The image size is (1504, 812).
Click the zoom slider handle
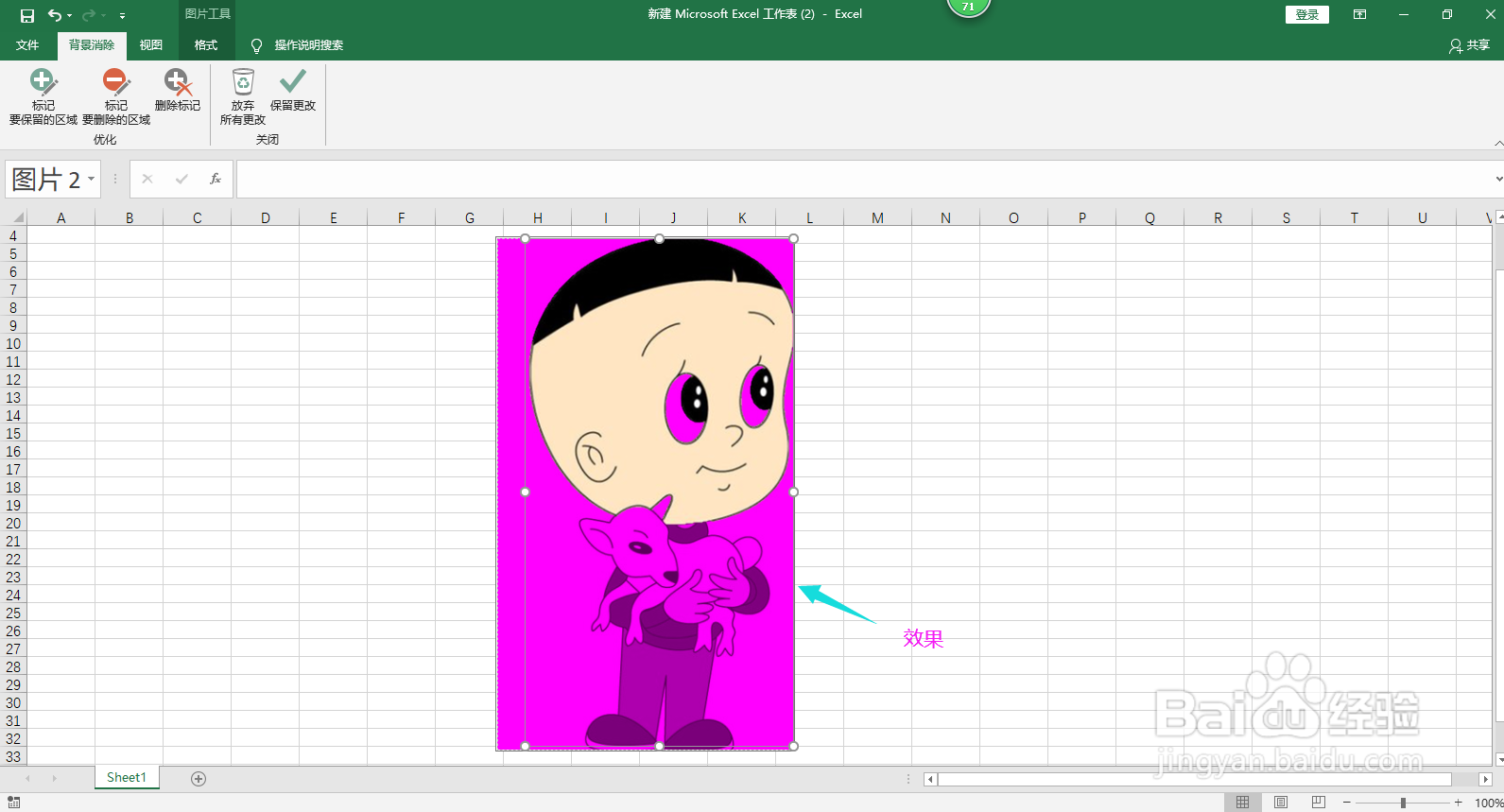point(1403,803)
